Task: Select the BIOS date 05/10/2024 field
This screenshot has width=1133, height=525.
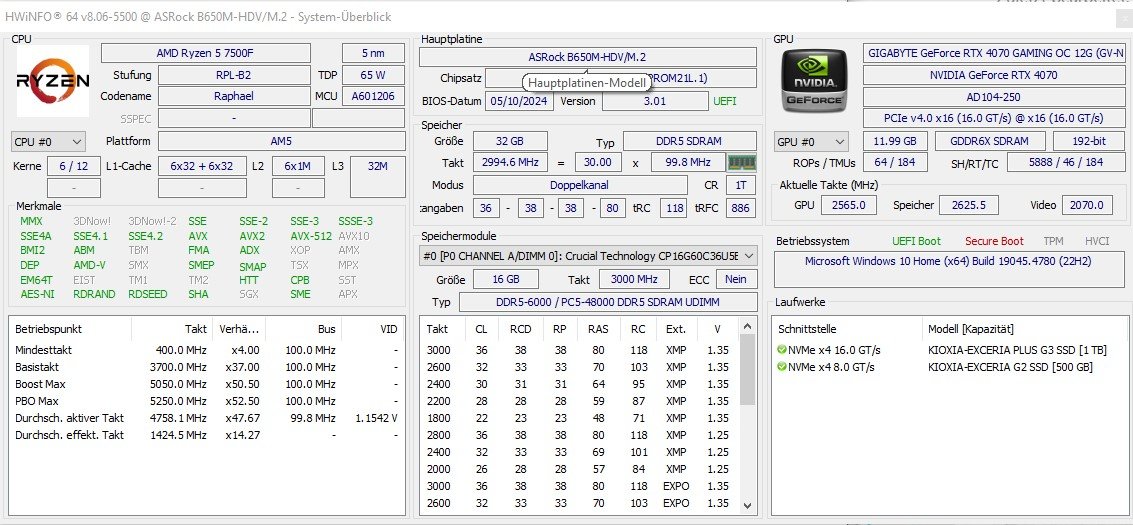Action: (x=520, y=101)
